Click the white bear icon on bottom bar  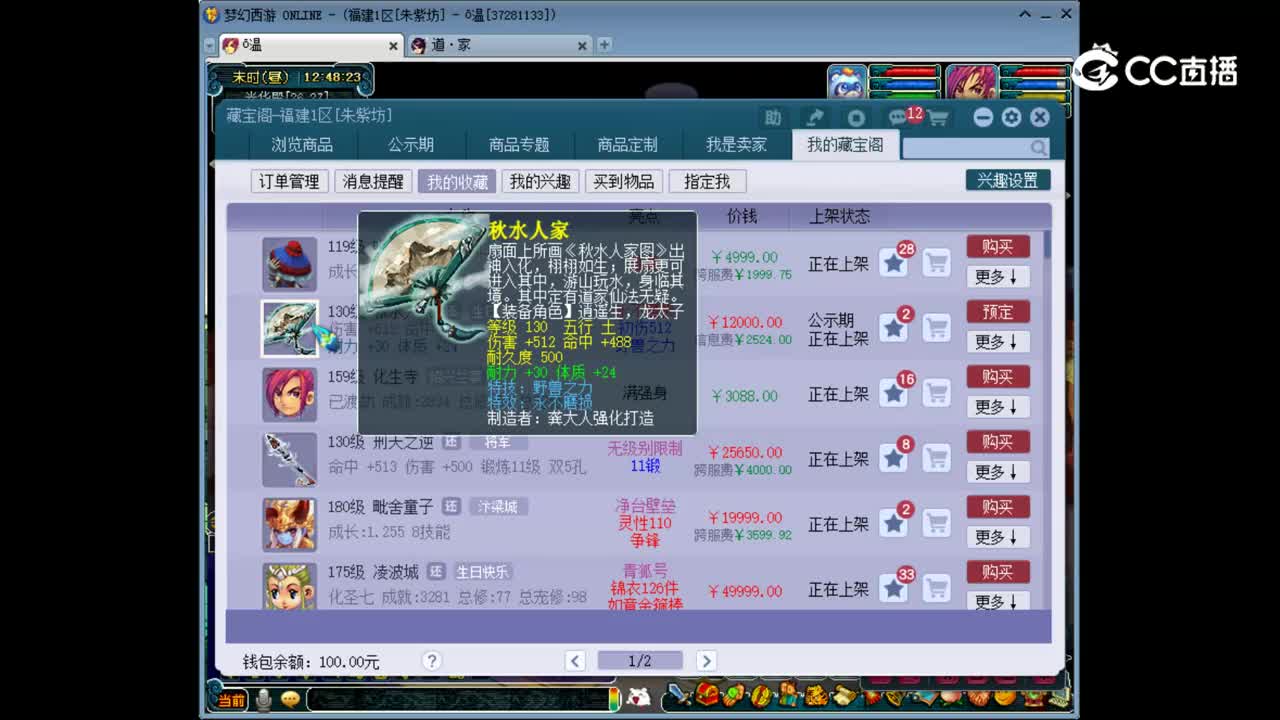coord(638,697)
